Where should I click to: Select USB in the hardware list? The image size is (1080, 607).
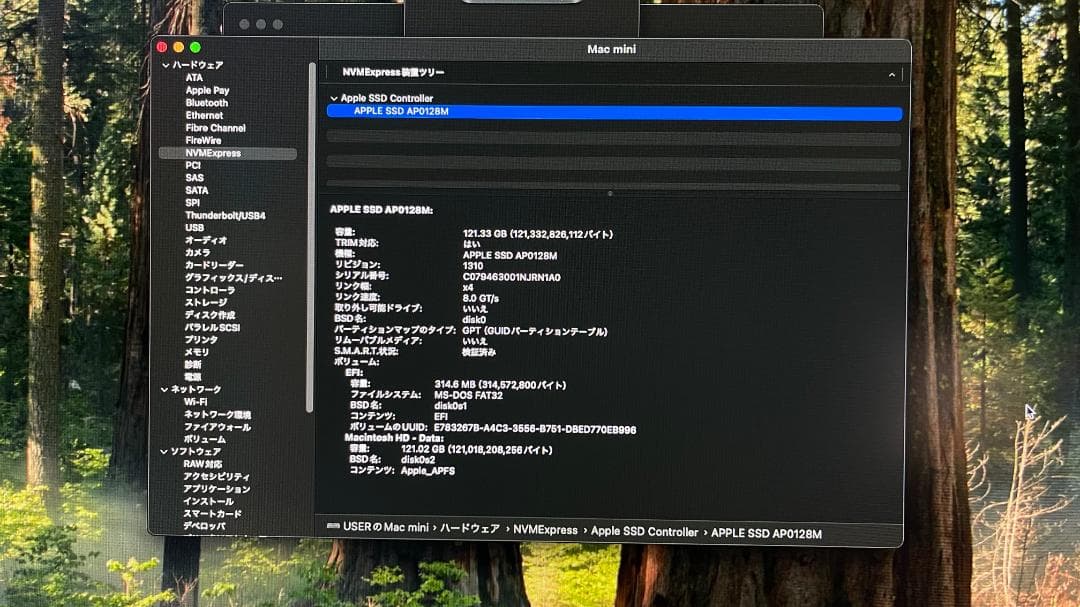pos(194,227)
